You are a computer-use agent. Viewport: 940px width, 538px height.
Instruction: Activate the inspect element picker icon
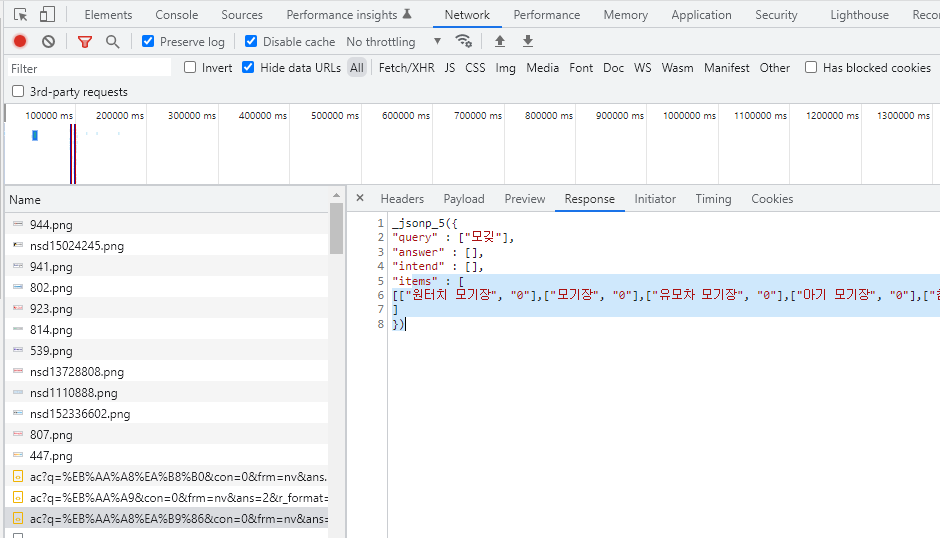point(20,14)
